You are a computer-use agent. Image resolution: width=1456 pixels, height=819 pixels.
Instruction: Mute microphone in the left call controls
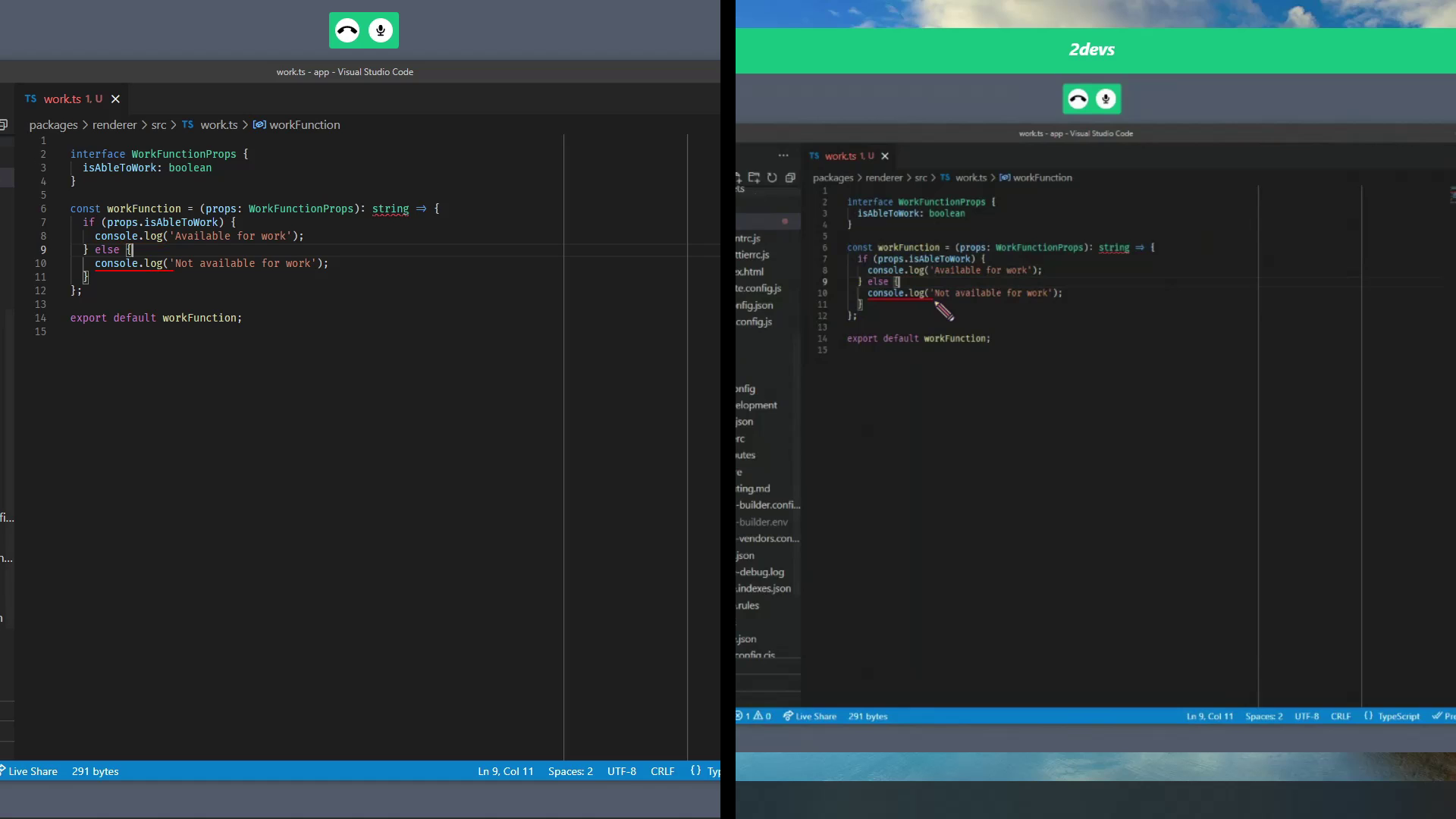tap(381, 31)
